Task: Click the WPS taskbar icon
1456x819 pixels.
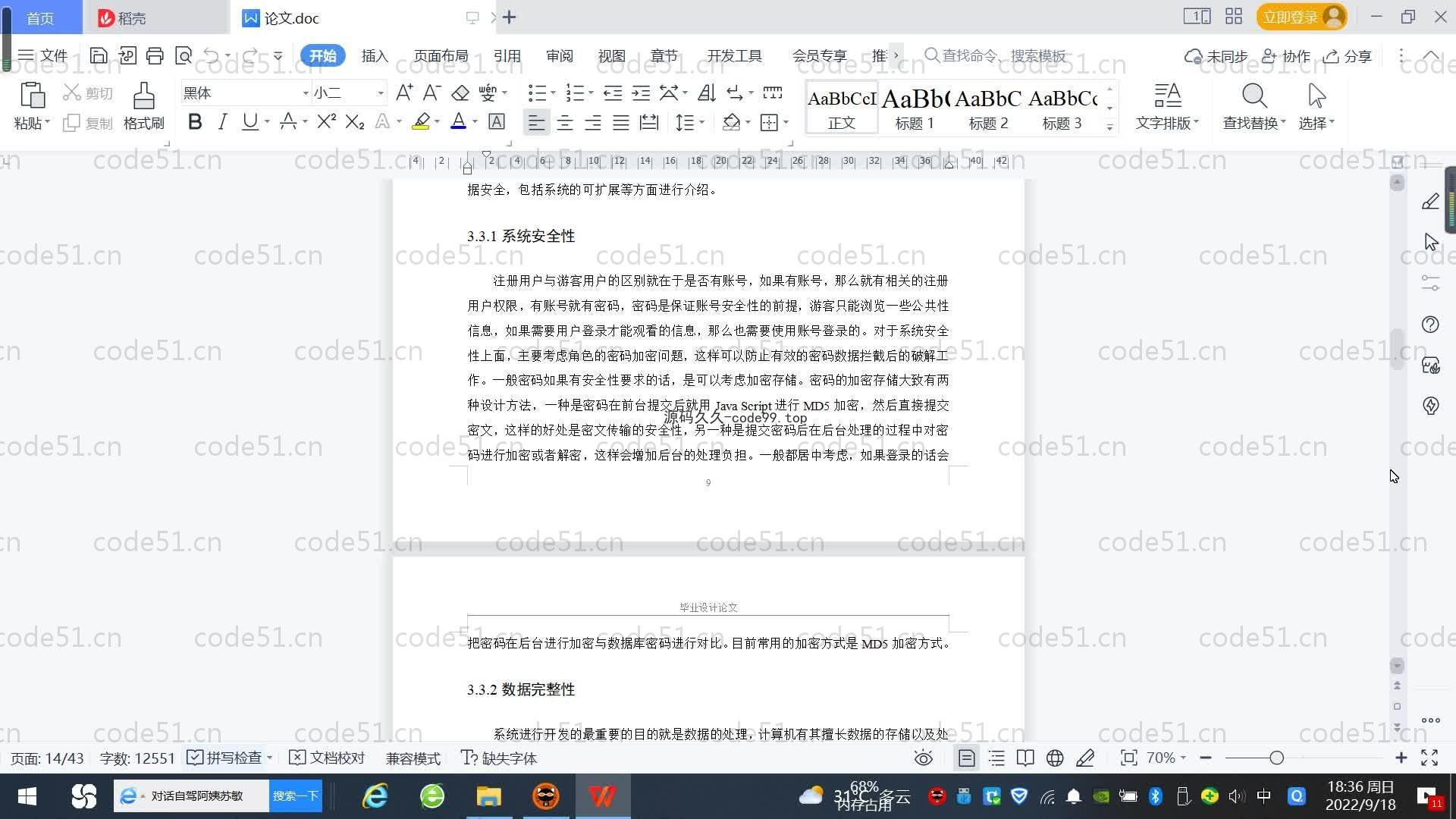Action: (602, 796)
